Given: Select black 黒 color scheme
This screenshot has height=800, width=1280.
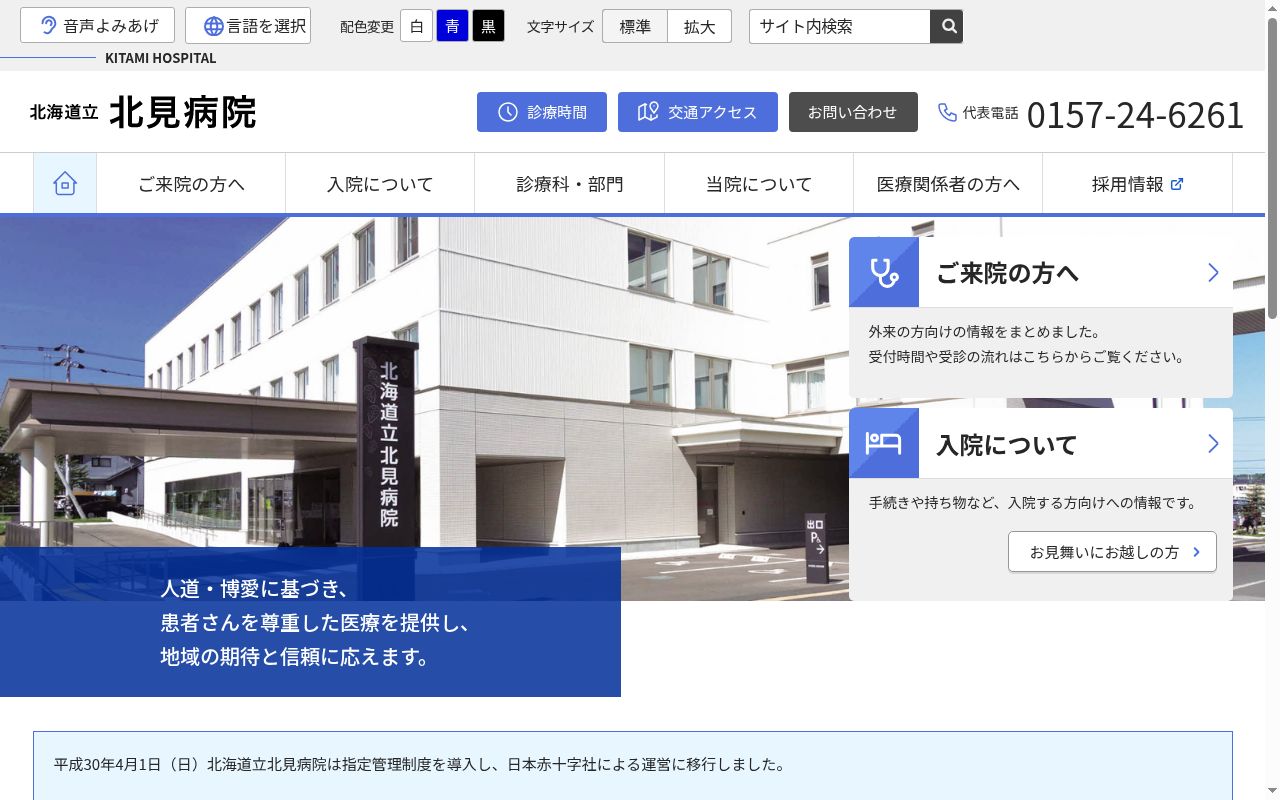Looking at the screenshot, I should pos(488,26).
